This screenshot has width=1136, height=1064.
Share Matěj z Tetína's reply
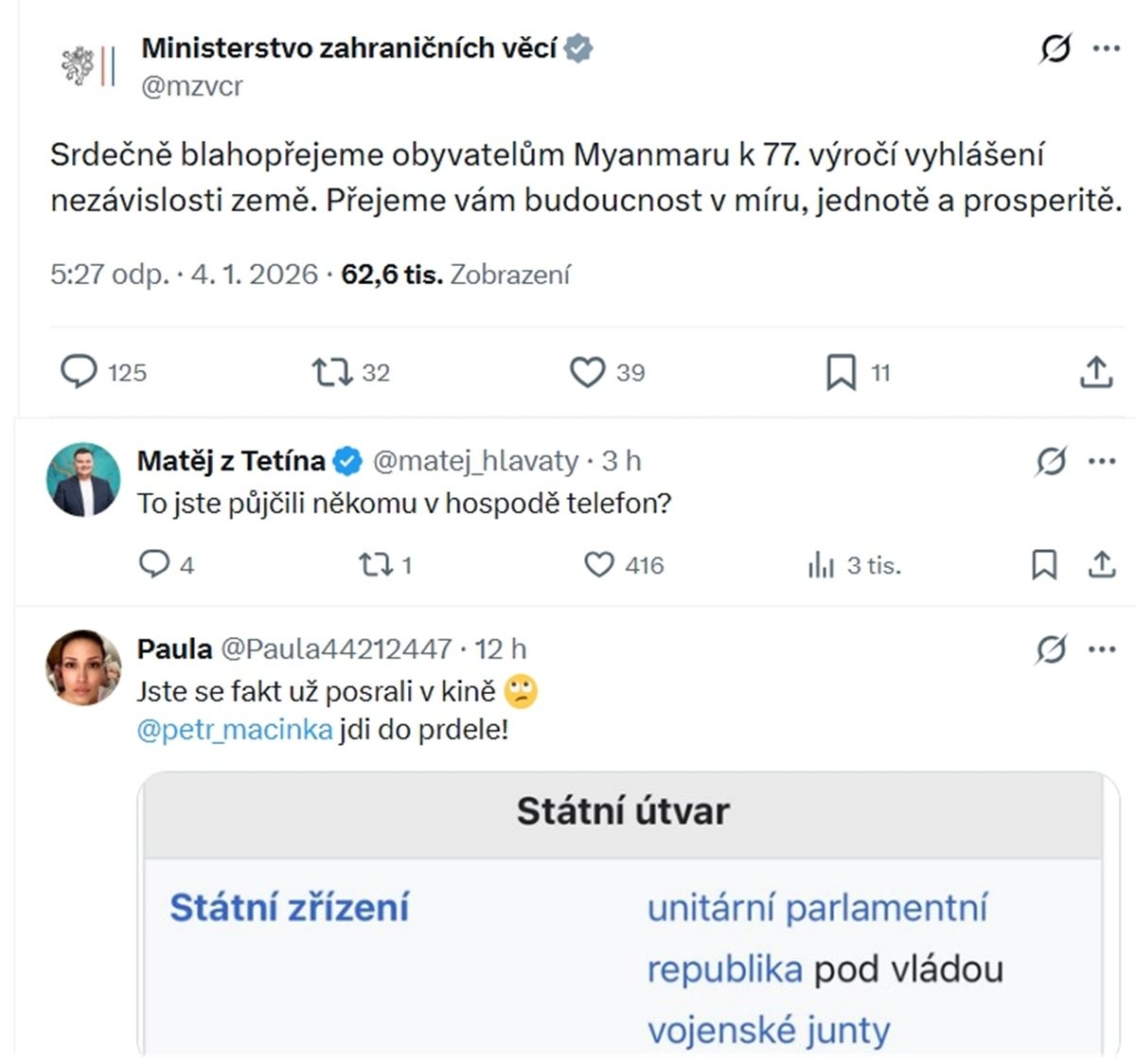(x=1101, y=565)
